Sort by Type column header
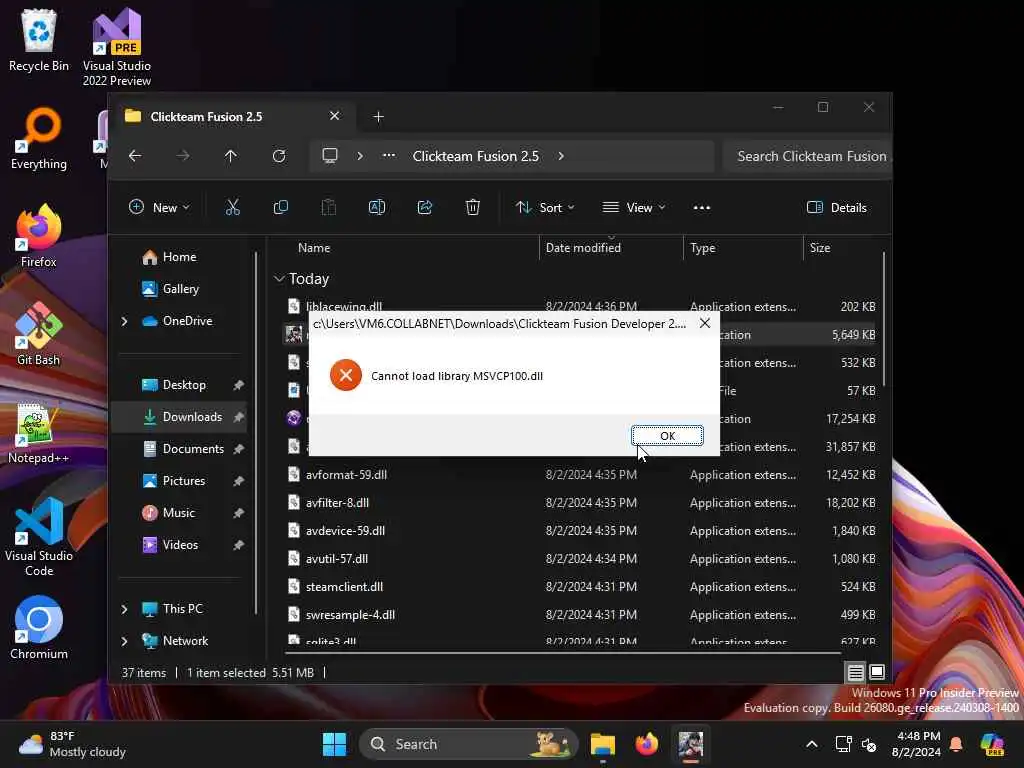Image resolution: width=1024 pixels, height=768 pixels. [703, 248]
